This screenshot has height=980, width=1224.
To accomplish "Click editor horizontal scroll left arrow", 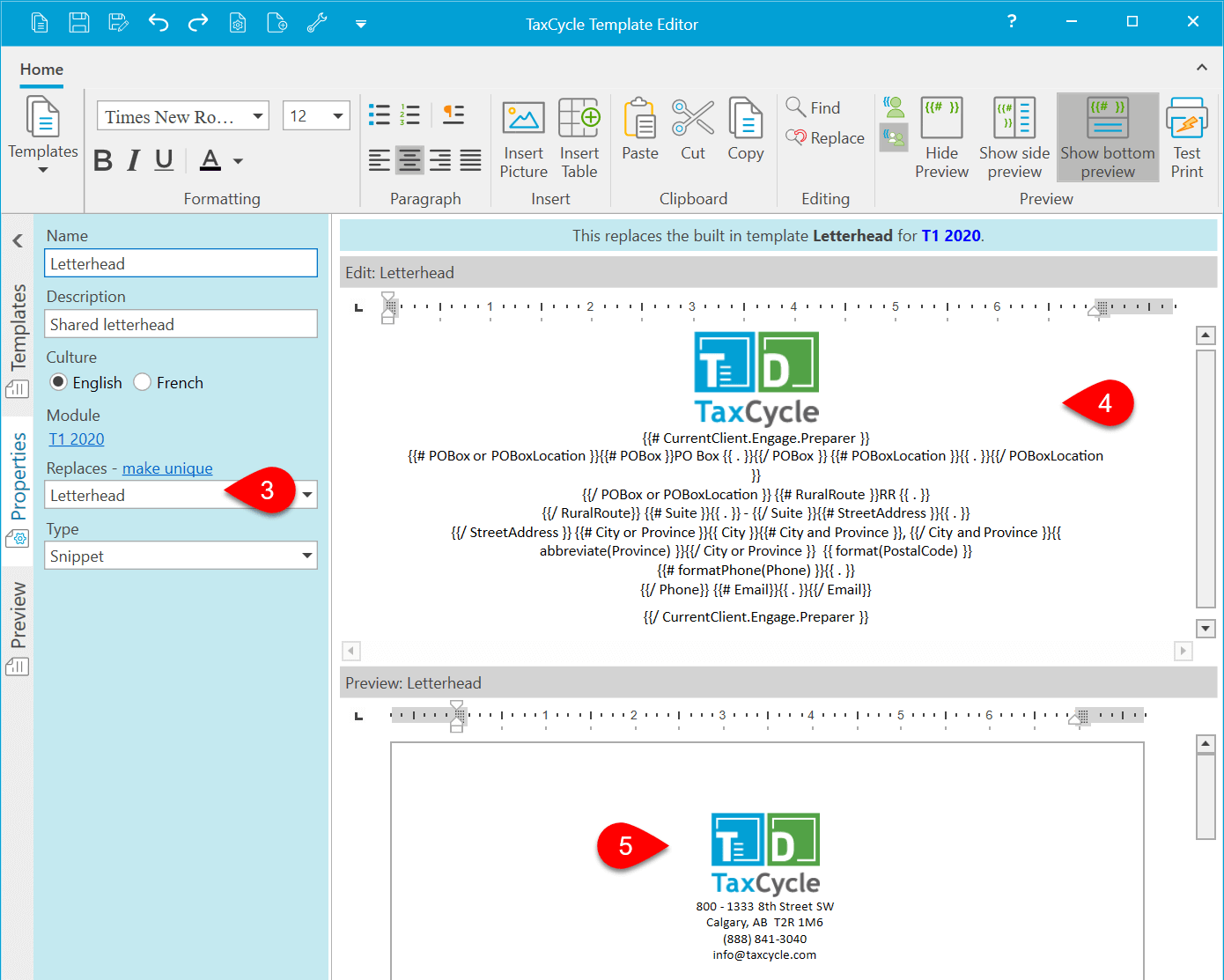I will coord(351,651).
